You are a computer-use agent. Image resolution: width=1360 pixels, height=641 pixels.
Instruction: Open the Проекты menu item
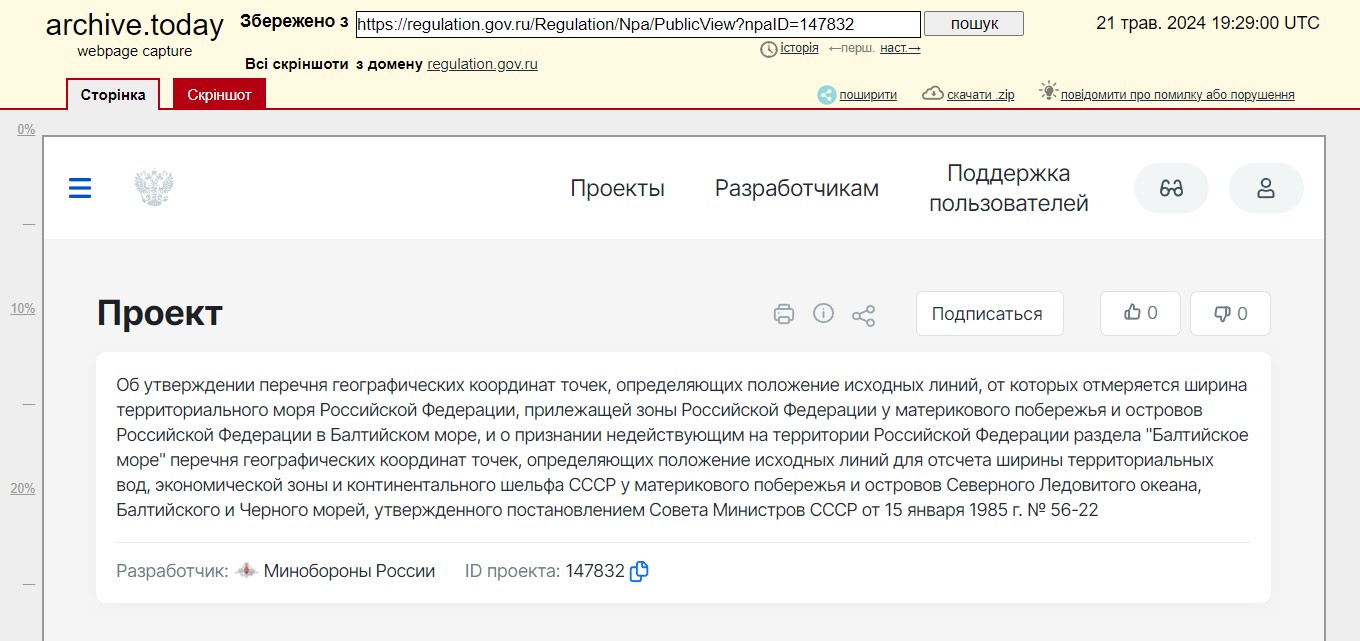pos(617,188)
